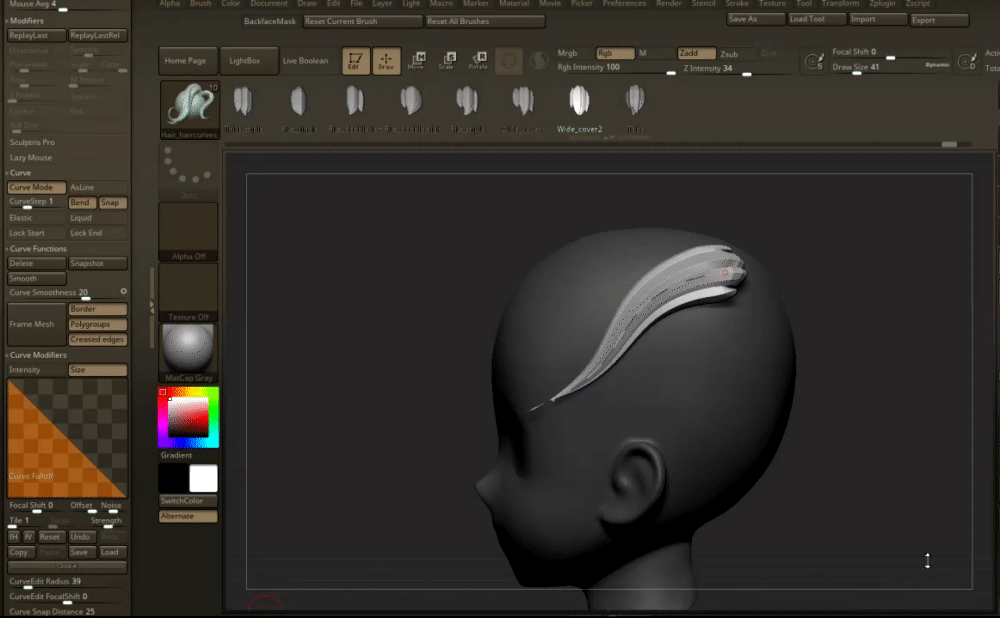1000x618 pixels.
Task: Click the fH flip horizontal button
Action: click(x=13, y=537)
